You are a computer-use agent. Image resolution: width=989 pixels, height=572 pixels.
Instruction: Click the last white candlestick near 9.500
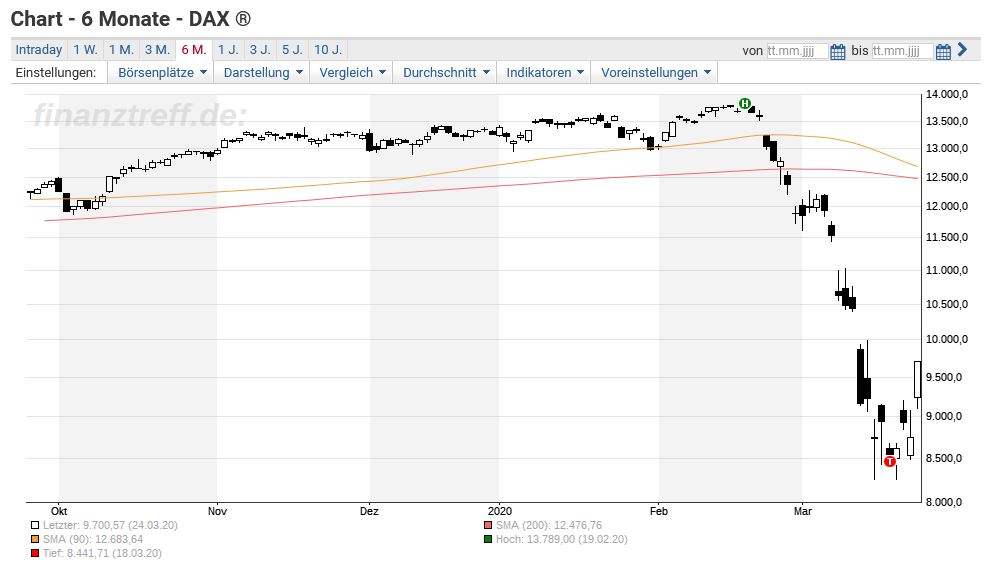pyautogui.click(x=918, y=380)
